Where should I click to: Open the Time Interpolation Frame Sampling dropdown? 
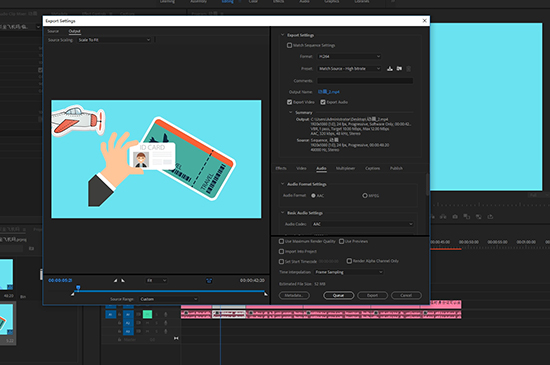(x=349, y=272)
